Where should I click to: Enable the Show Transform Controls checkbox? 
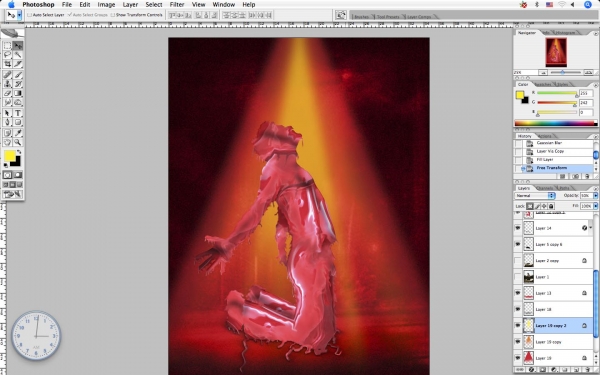coord(112,15)
